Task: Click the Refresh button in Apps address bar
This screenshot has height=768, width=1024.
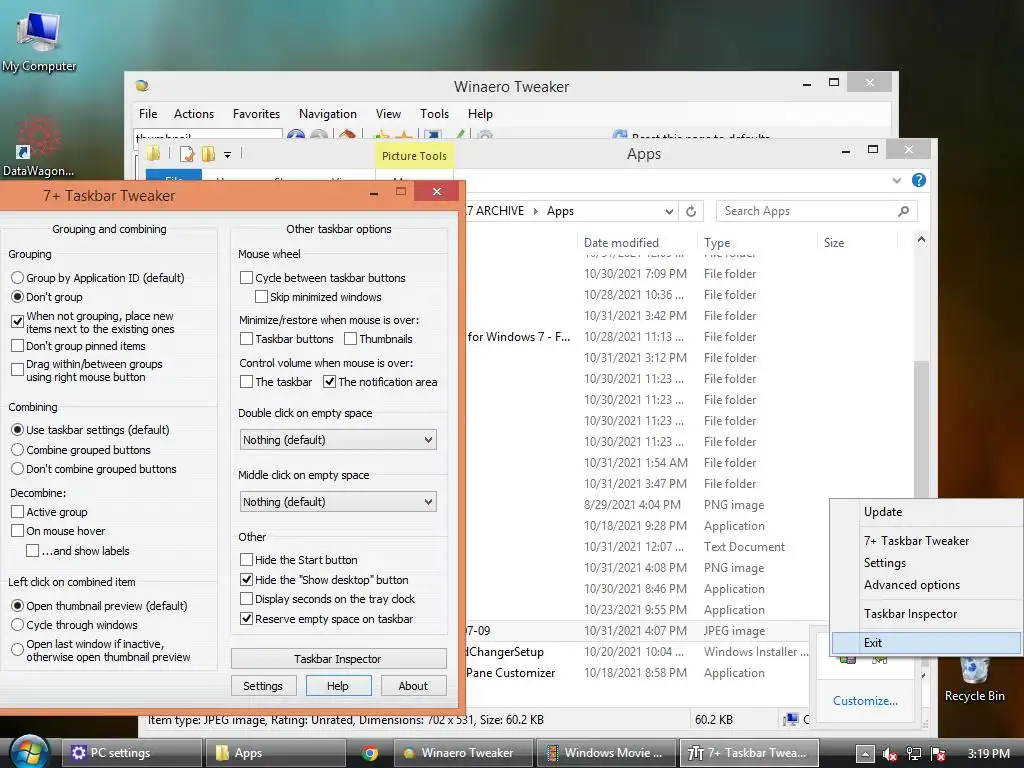Action: tap(691, 211)
